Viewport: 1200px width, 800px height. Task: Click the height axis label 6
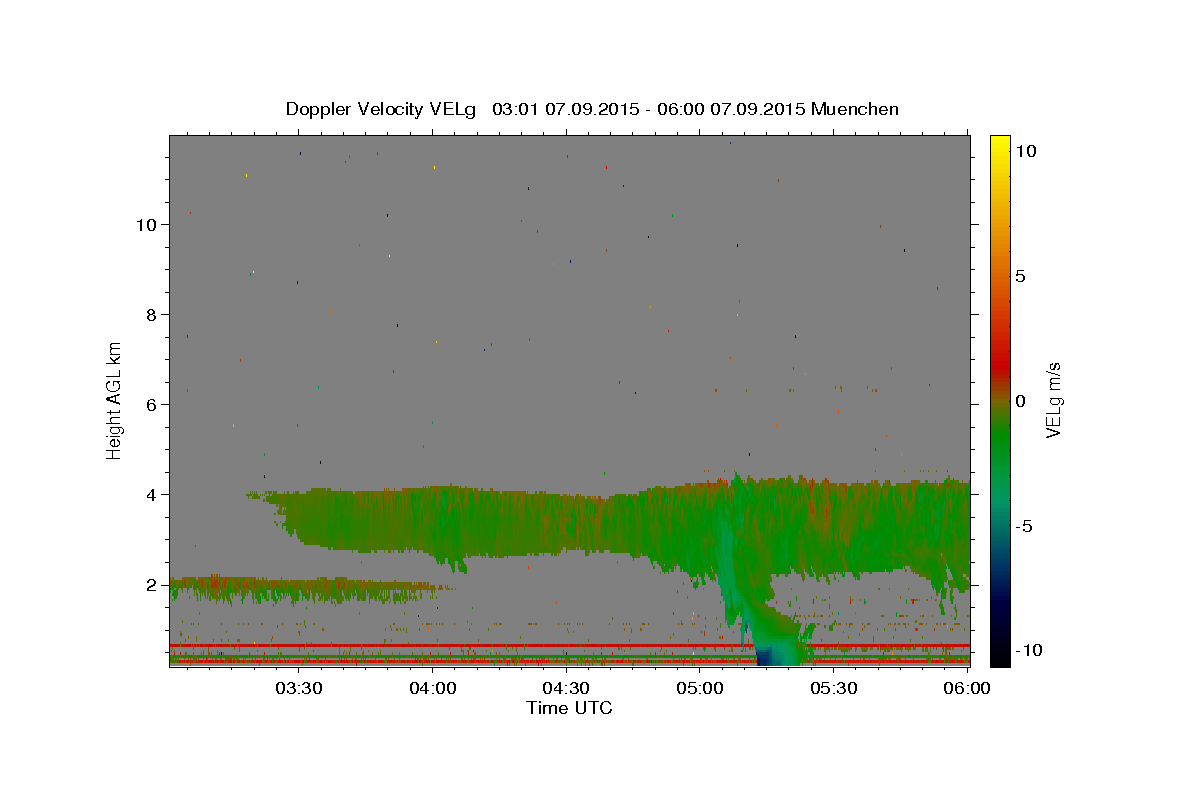coord(151,404)
